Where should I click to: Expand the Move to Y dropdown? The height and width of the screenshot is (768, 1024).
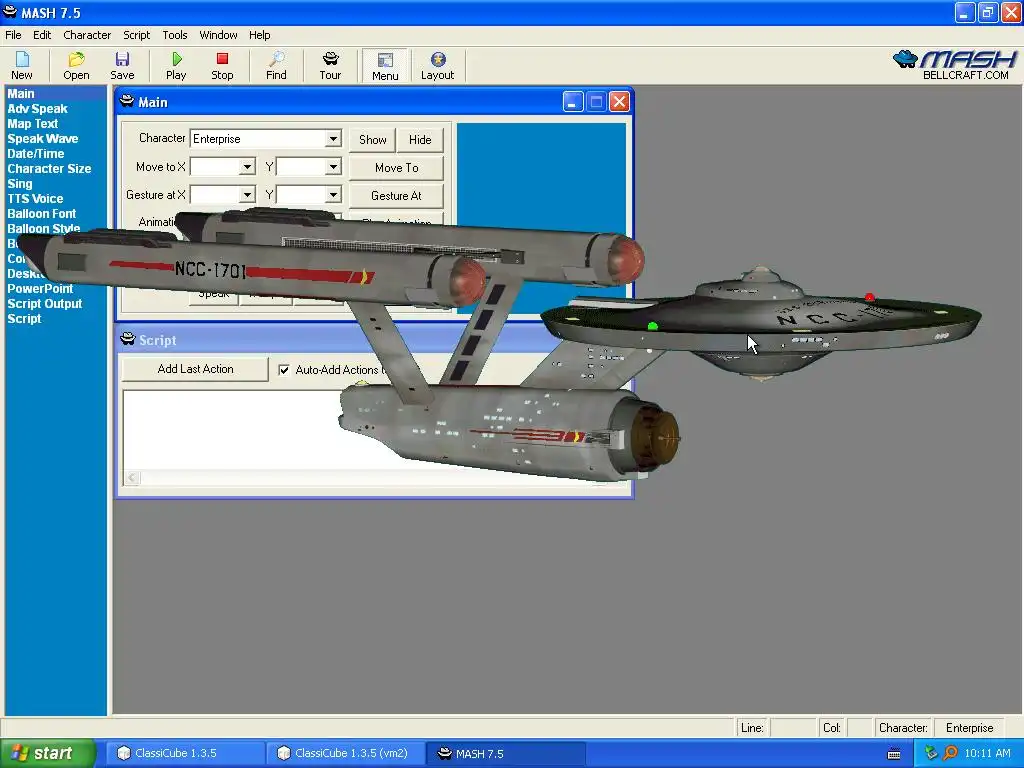pyautogui.click(x=333, y=167)
